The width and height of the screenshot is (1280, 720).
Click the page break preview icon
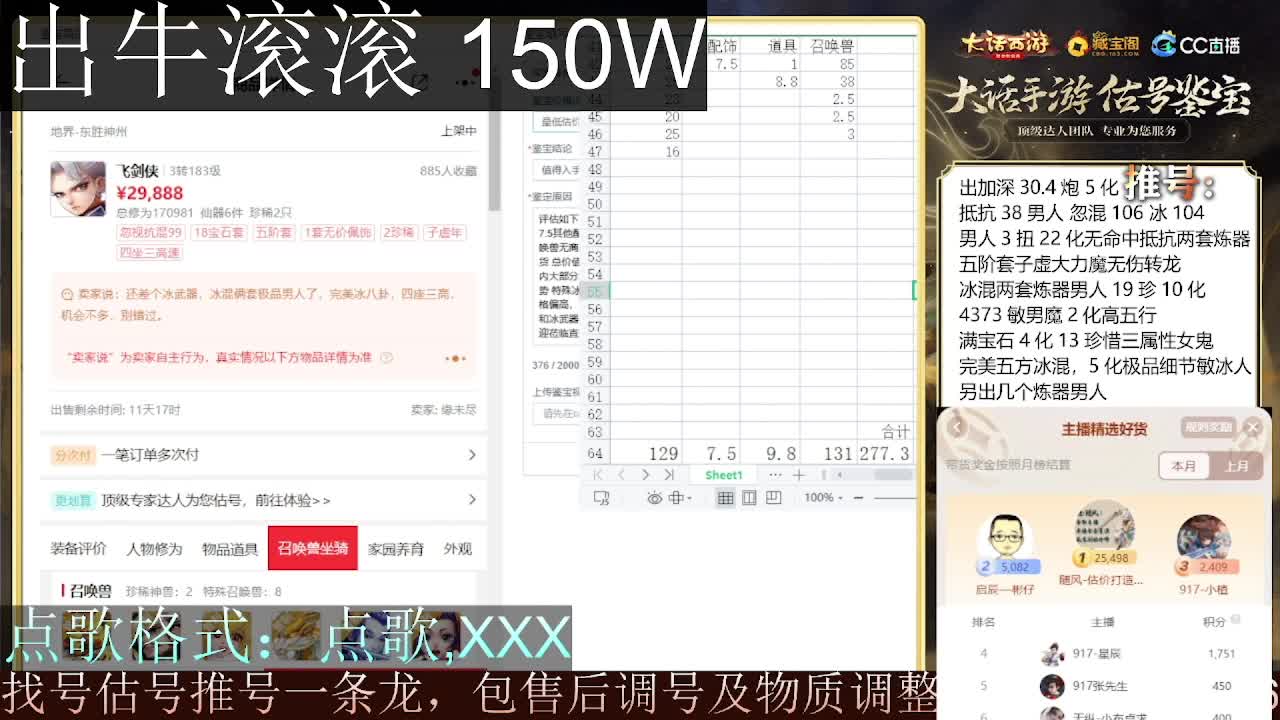772,498
